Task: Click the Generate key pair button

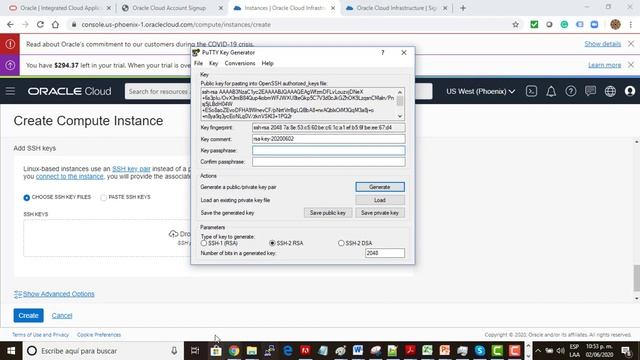Action: pyautogui.click(x=380, y=187)
